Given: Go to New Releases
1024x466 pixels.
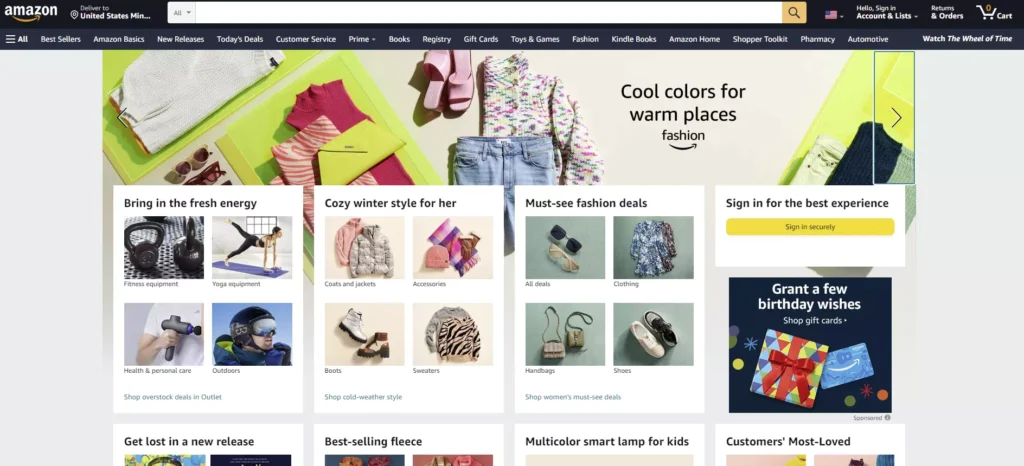Looking at the screenshot, I should pyautogui.click(x=180, y=39).
